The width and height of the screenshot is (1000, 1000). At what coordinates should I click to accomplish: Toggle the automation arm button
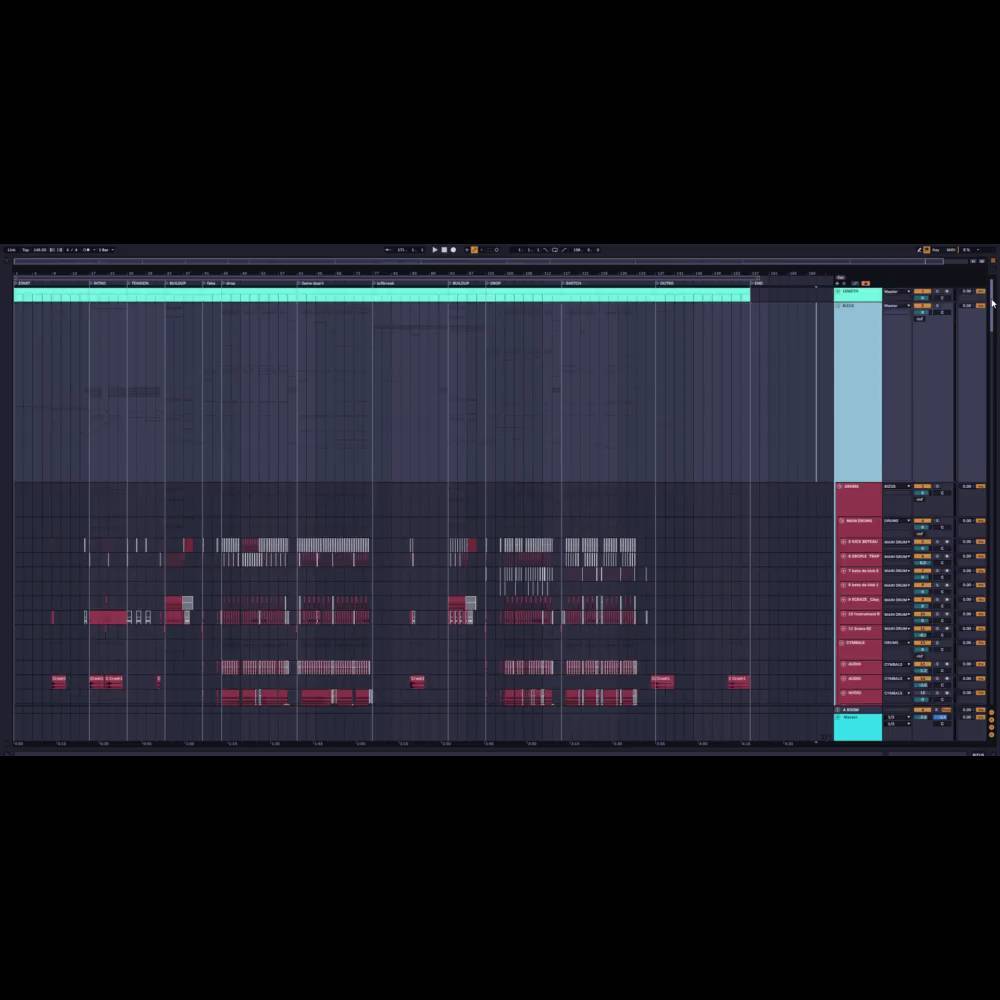point(474,250)
